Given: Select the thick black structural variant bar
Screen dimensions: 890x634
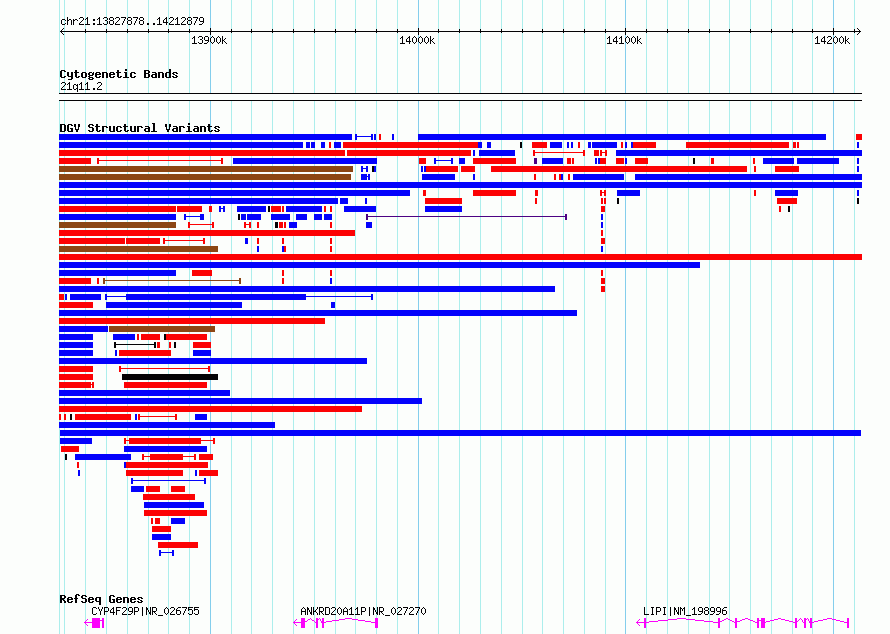Looking at the screenshot, I should coord(170,377).
